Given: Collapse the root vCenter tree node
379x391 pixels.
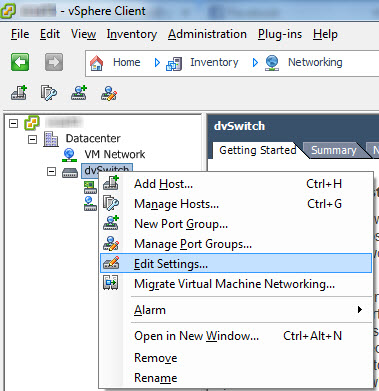Looking at the screenshot, I should point(13,124).
